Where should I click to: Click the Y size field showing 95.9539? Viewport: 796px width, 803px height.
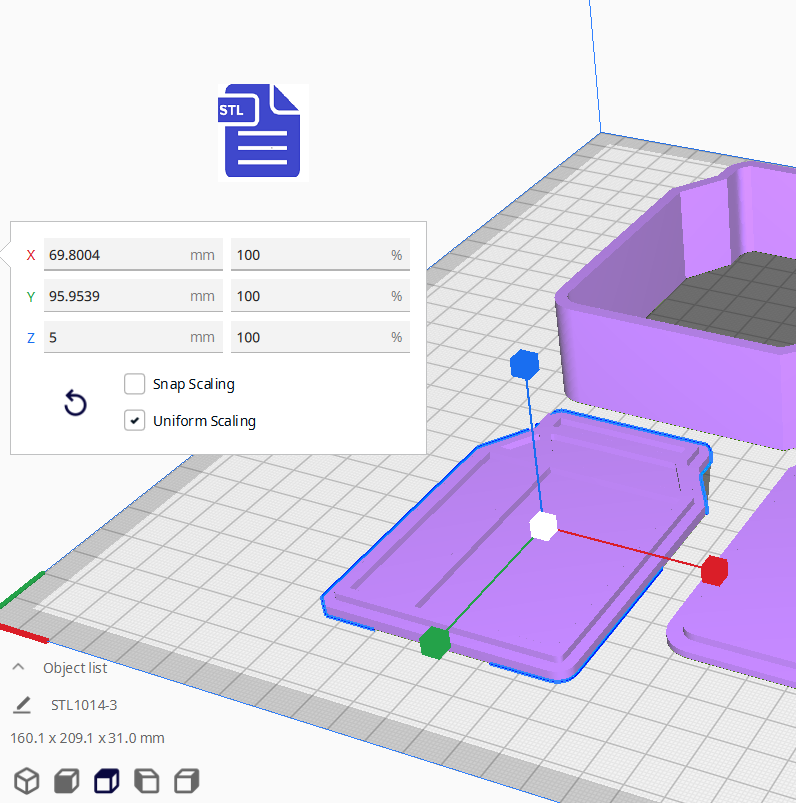[116, 296]
